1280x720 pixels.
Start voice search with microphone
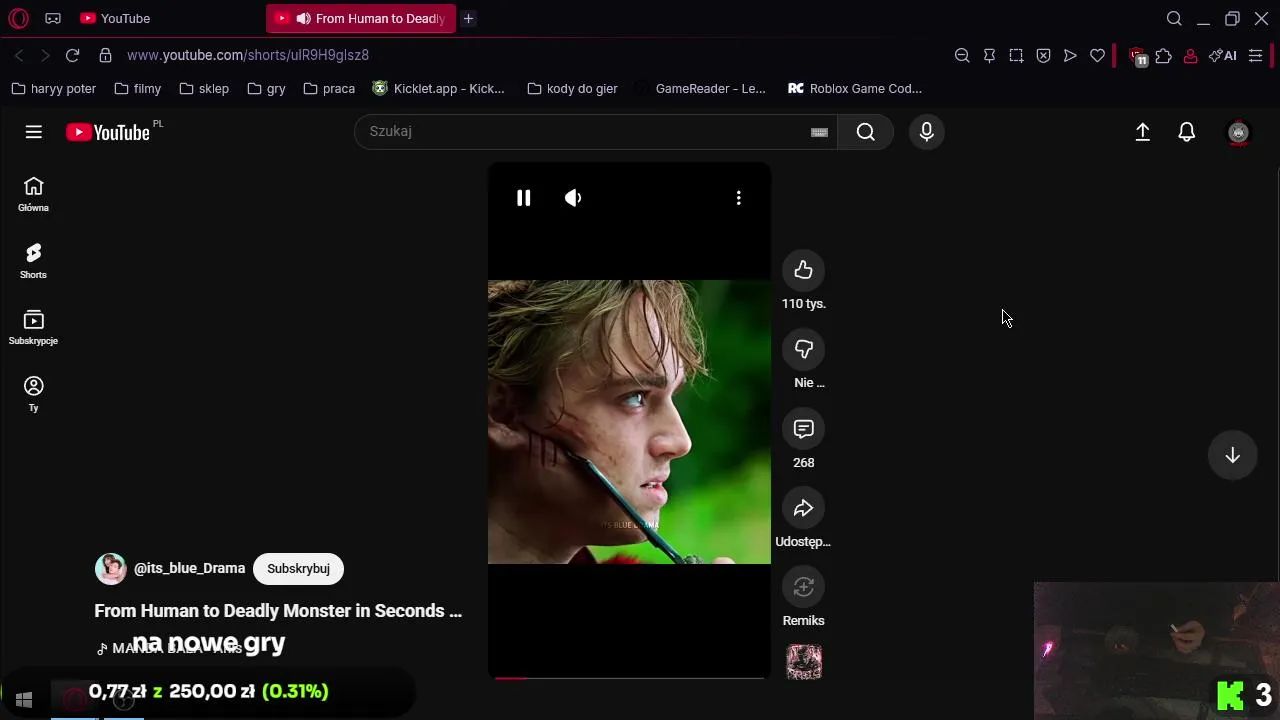click(927, 132)
